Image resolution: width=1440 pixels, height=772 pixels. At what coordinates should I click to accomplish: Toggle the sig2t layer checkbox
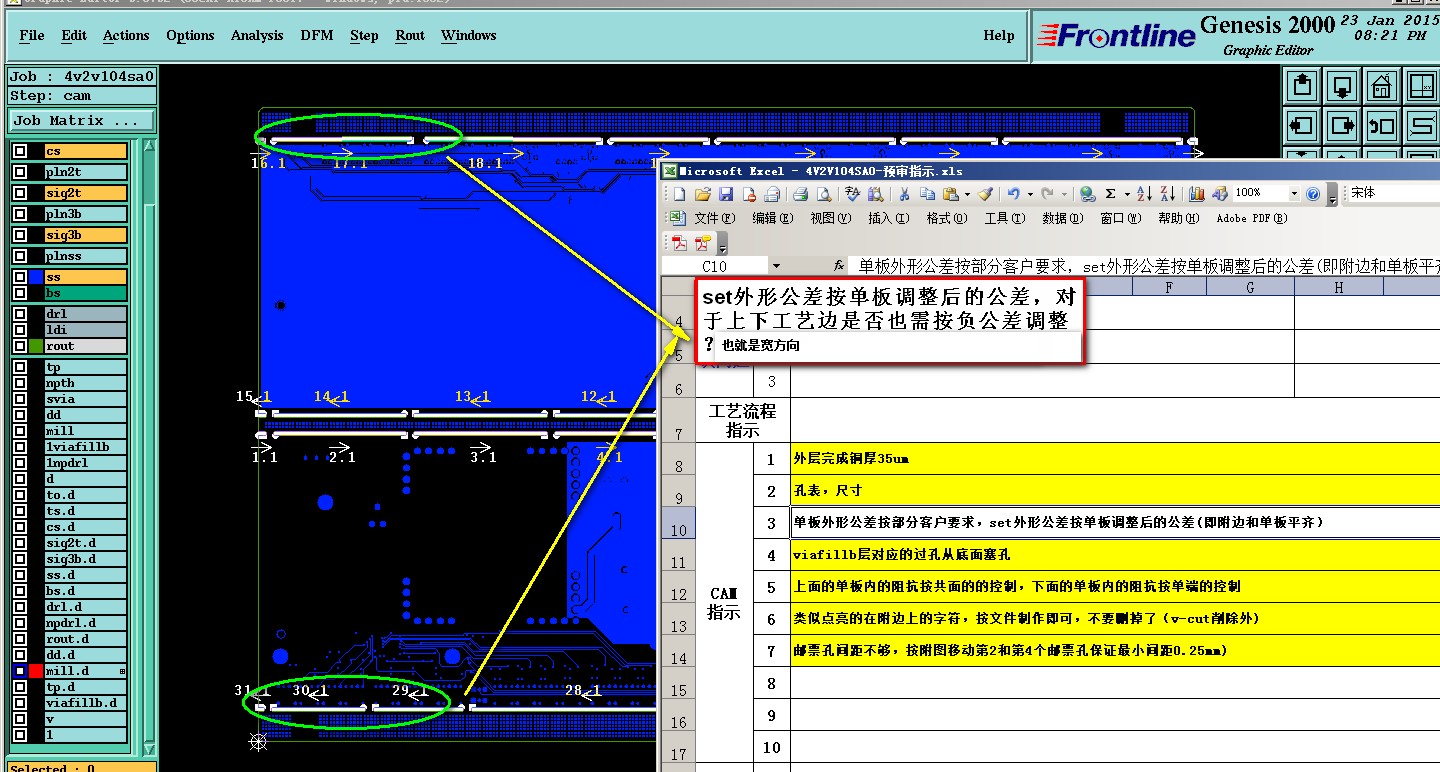pos(20,193)
